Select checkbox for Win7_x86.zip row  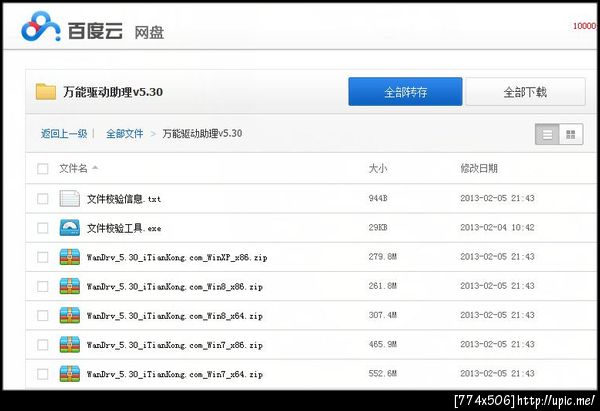(42, 345)
